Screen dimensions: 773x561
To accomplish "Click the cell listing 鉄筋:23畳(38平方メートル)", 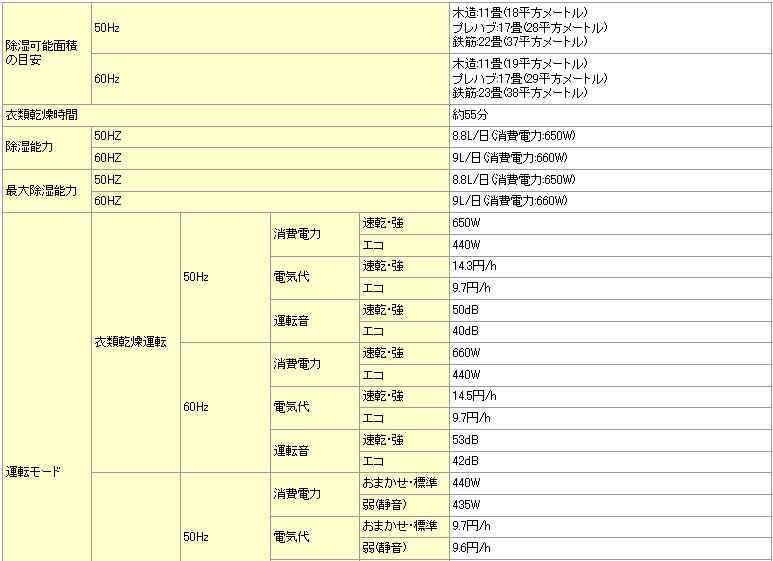I will tap(610, 79).
